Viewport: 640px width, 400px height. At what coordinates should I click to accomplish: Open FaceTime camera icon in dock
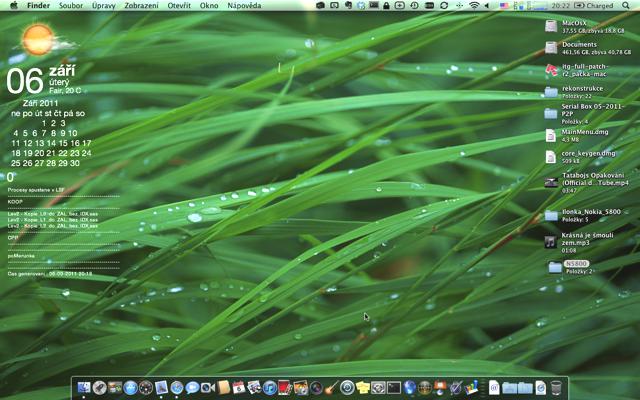208,387
